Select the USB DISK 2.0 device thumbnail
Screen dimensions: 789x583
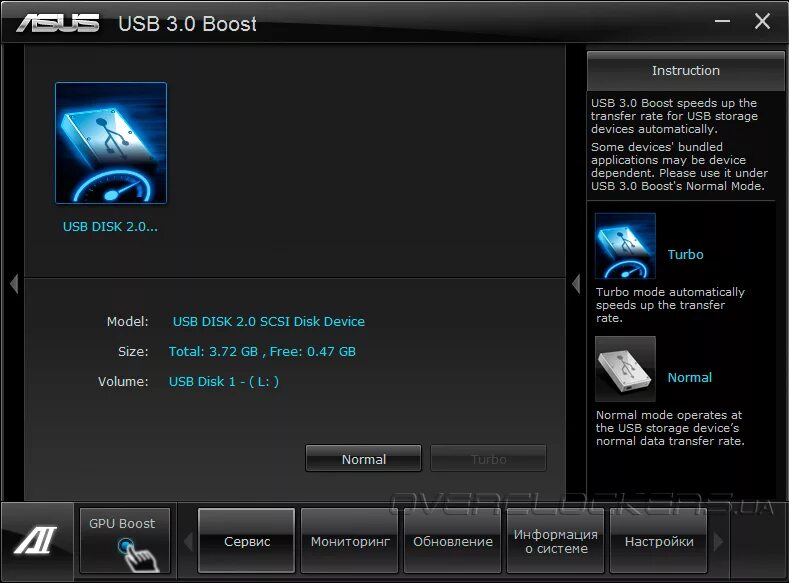click(111, 143)
